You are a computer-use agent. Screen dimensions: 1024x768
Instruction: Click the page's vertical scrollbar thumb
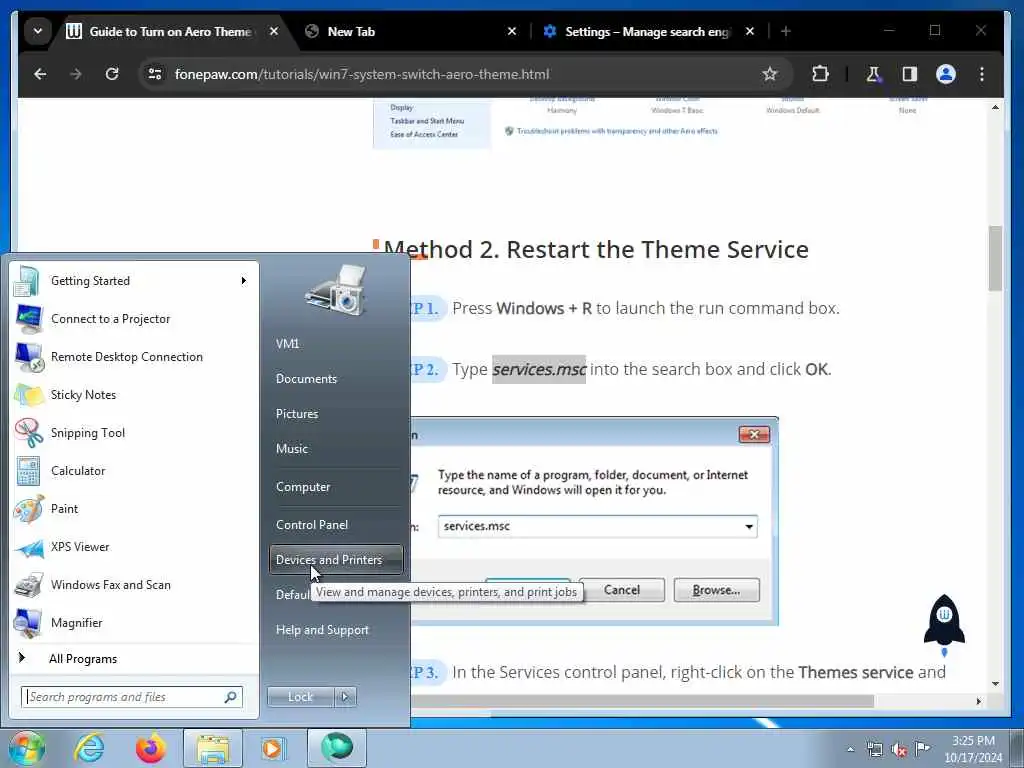(x=995, y=259)
